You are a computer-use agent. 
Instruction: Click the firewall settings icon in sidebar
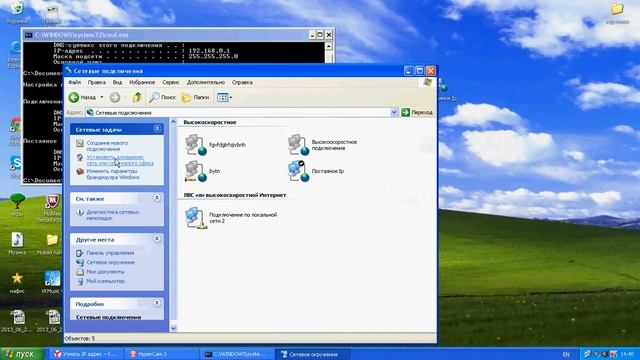point(80,172)
